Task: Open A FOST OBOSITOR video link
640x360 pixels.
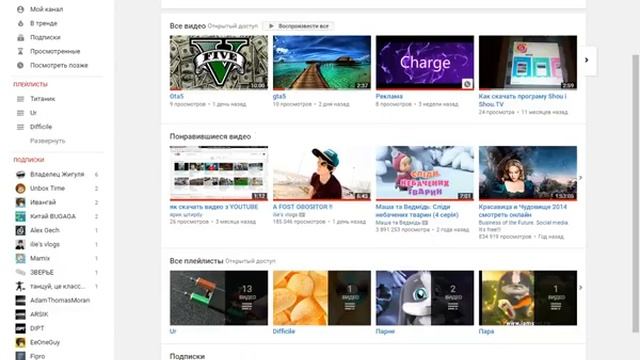Action: click(303, 207)
